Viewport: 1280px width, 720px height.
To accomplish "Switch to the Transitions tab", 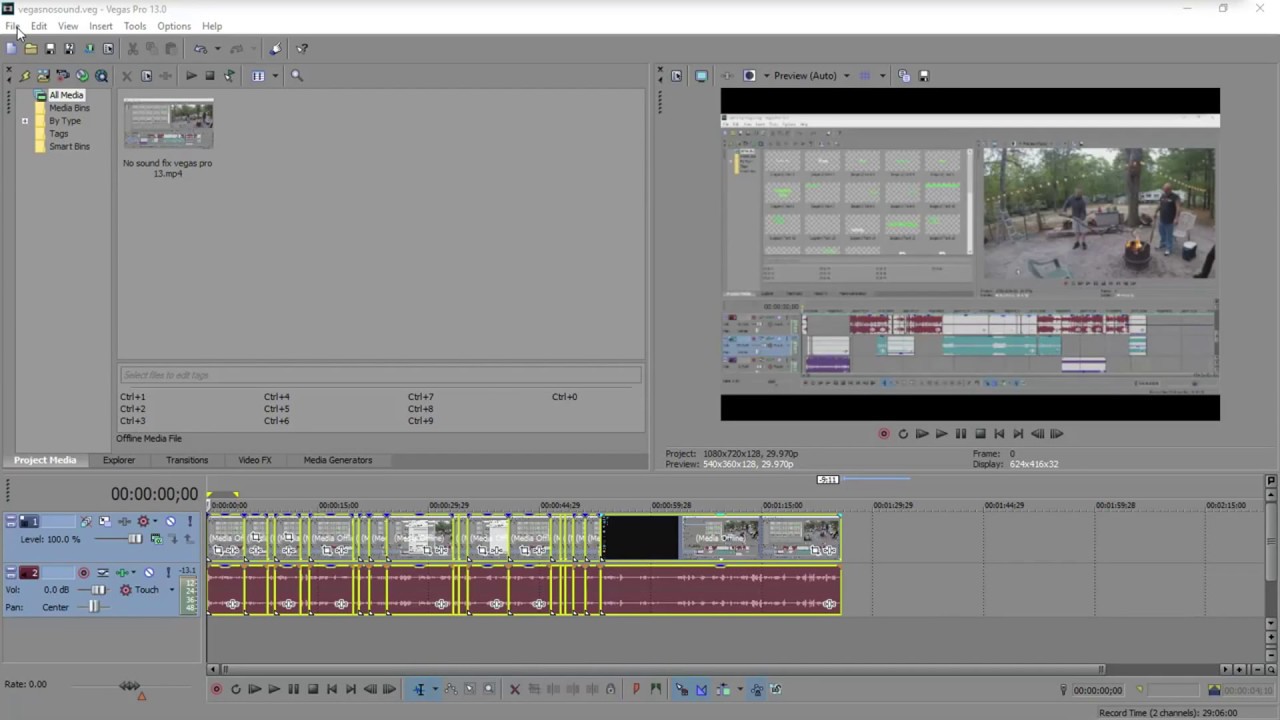I will [187, 460].
